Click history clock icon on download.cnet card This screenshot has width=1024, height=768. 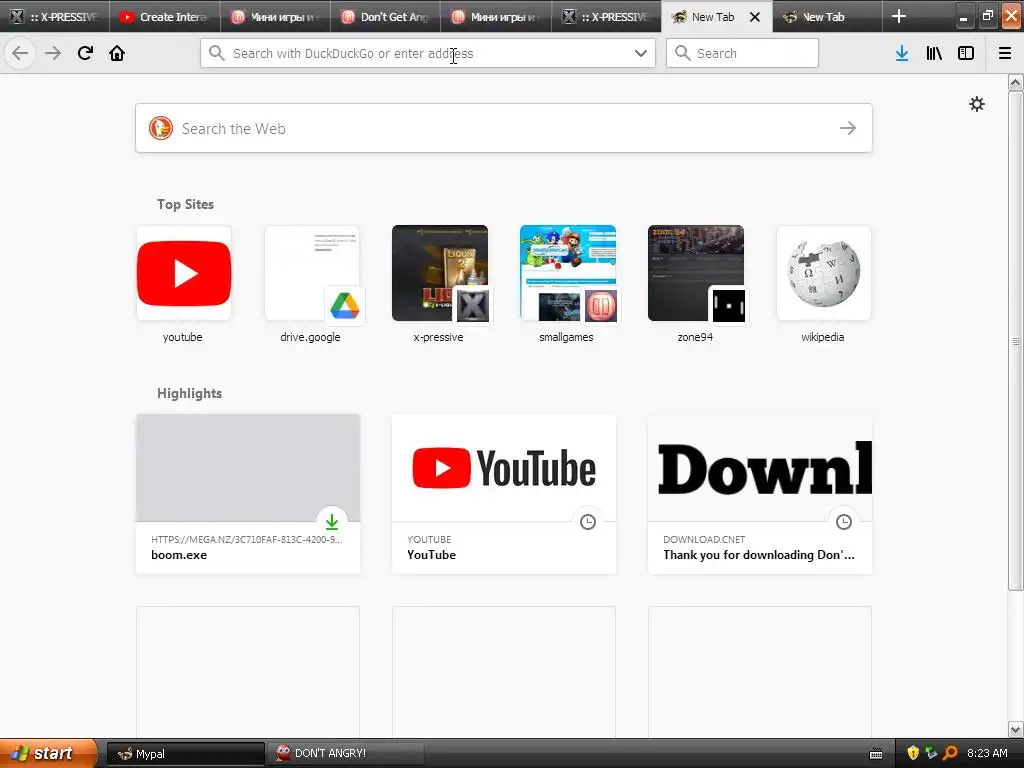point(844,521)
